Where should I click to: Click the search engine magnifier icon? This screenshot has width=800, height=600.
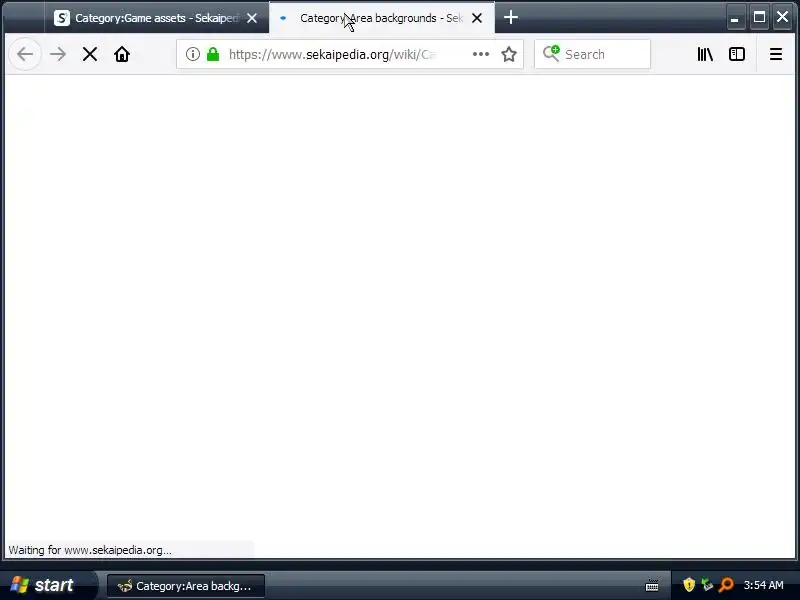pos(551,54)
